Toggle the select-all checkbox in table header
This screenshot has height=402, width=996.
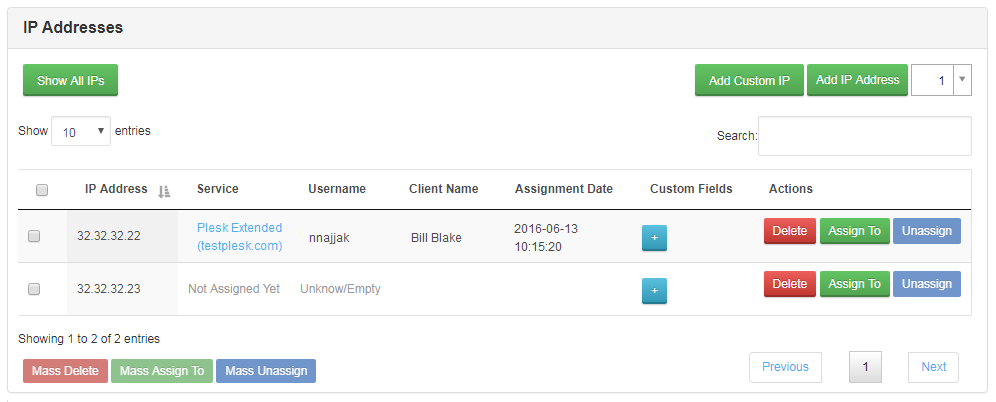pos(42,190)
